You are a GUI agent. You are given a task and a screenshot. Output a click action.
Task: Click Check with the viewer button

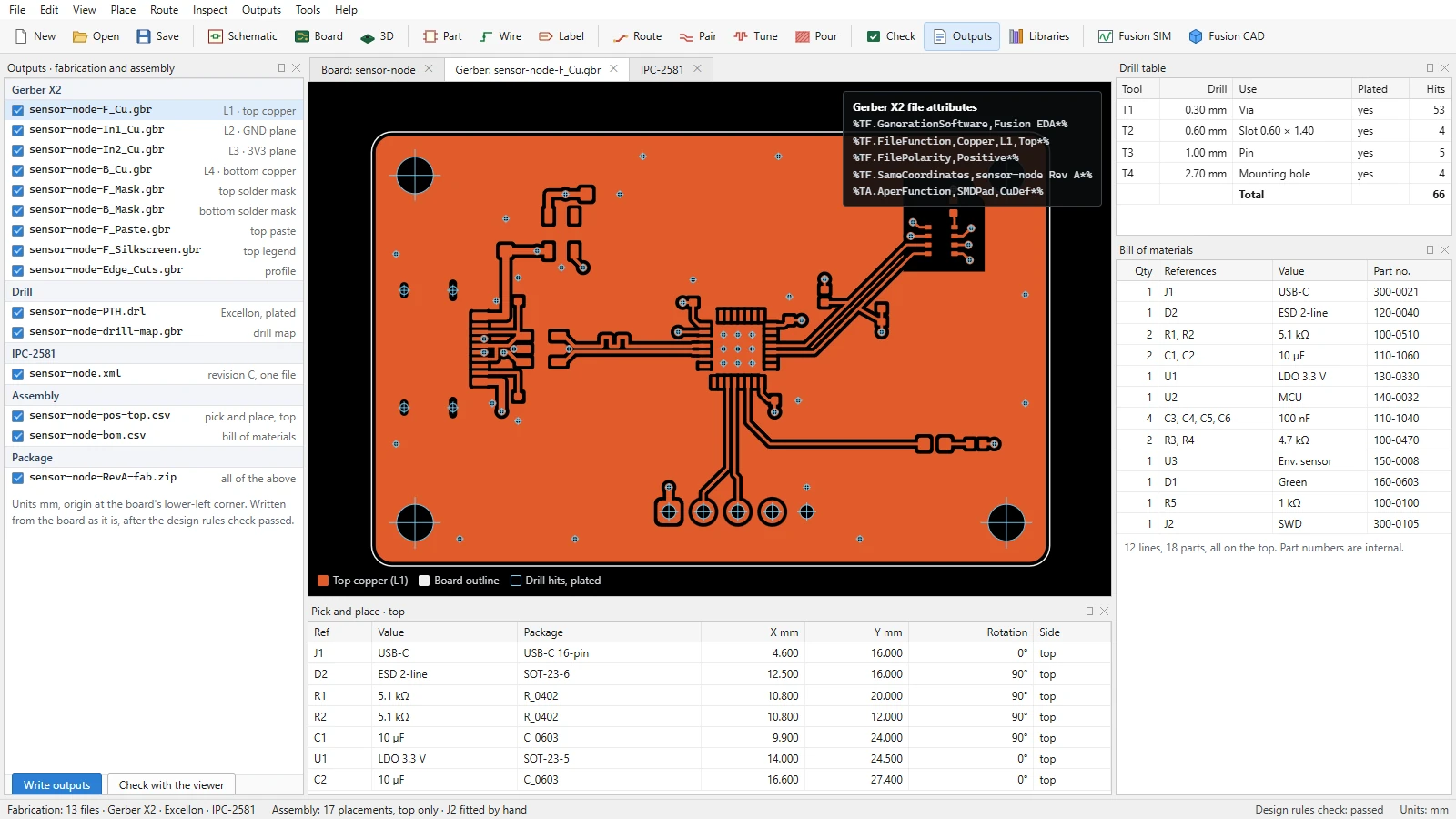171,785
